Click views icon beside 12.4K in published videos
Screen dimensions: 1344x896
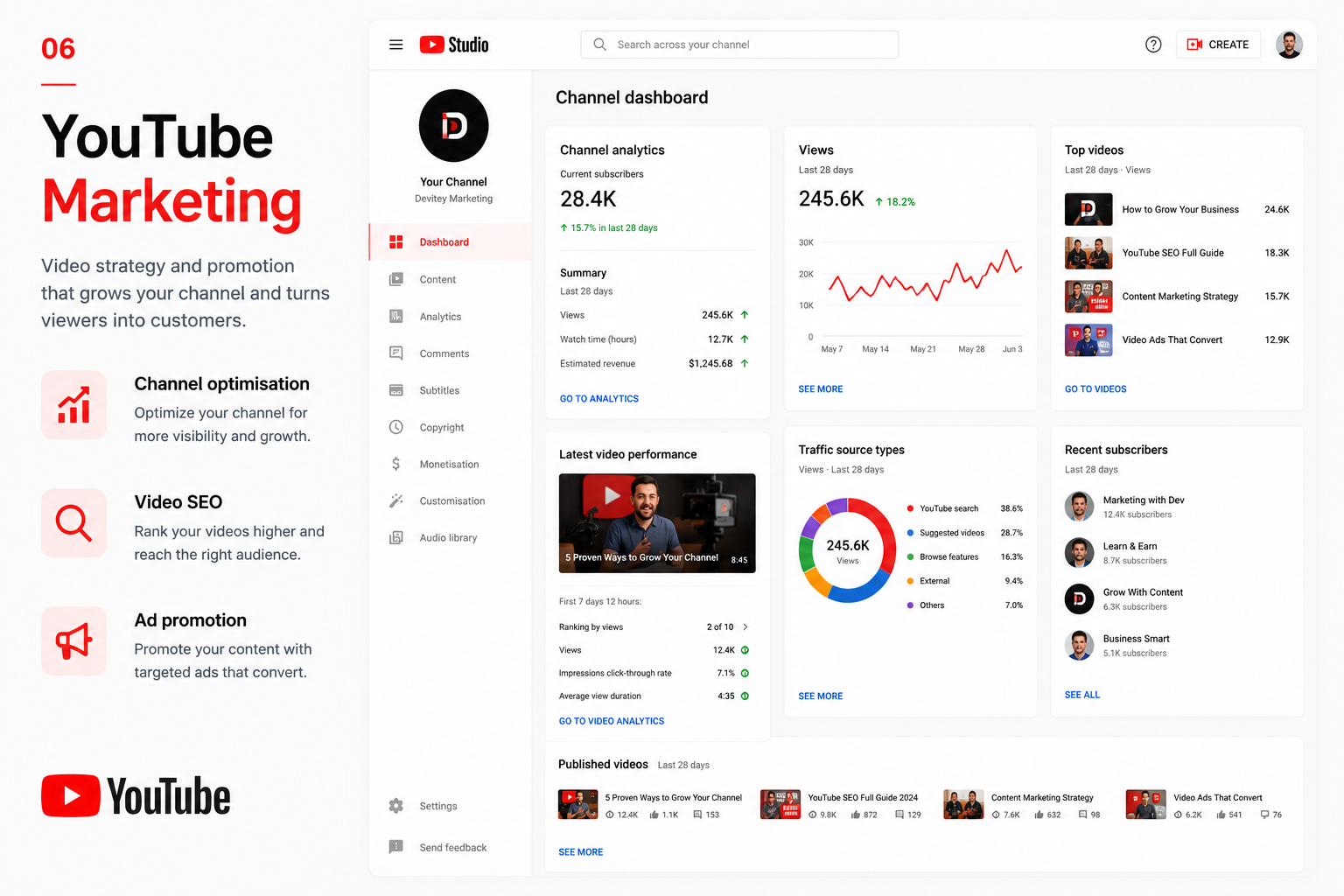click(610, 815)
